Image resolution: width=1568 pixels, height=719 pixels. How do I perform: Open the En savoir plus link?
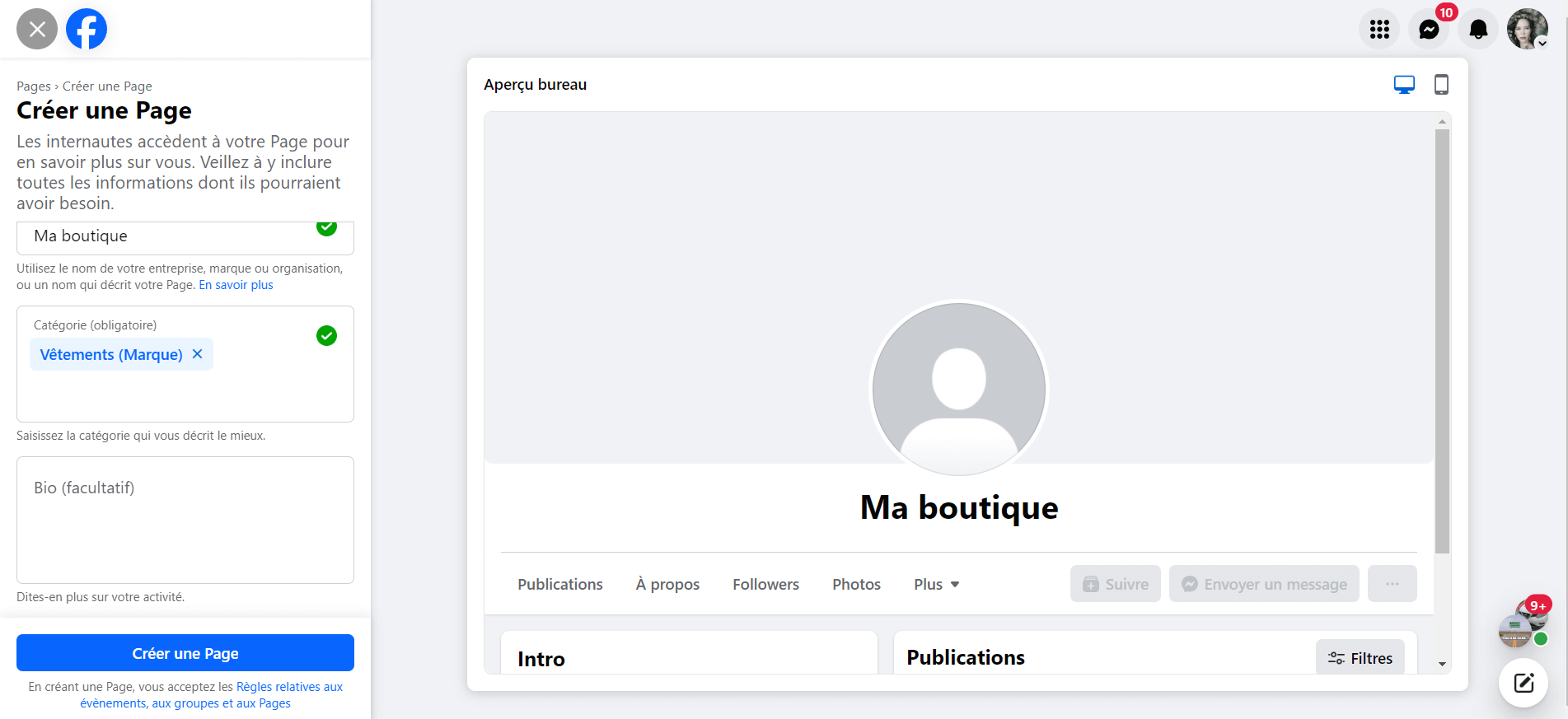236,285
